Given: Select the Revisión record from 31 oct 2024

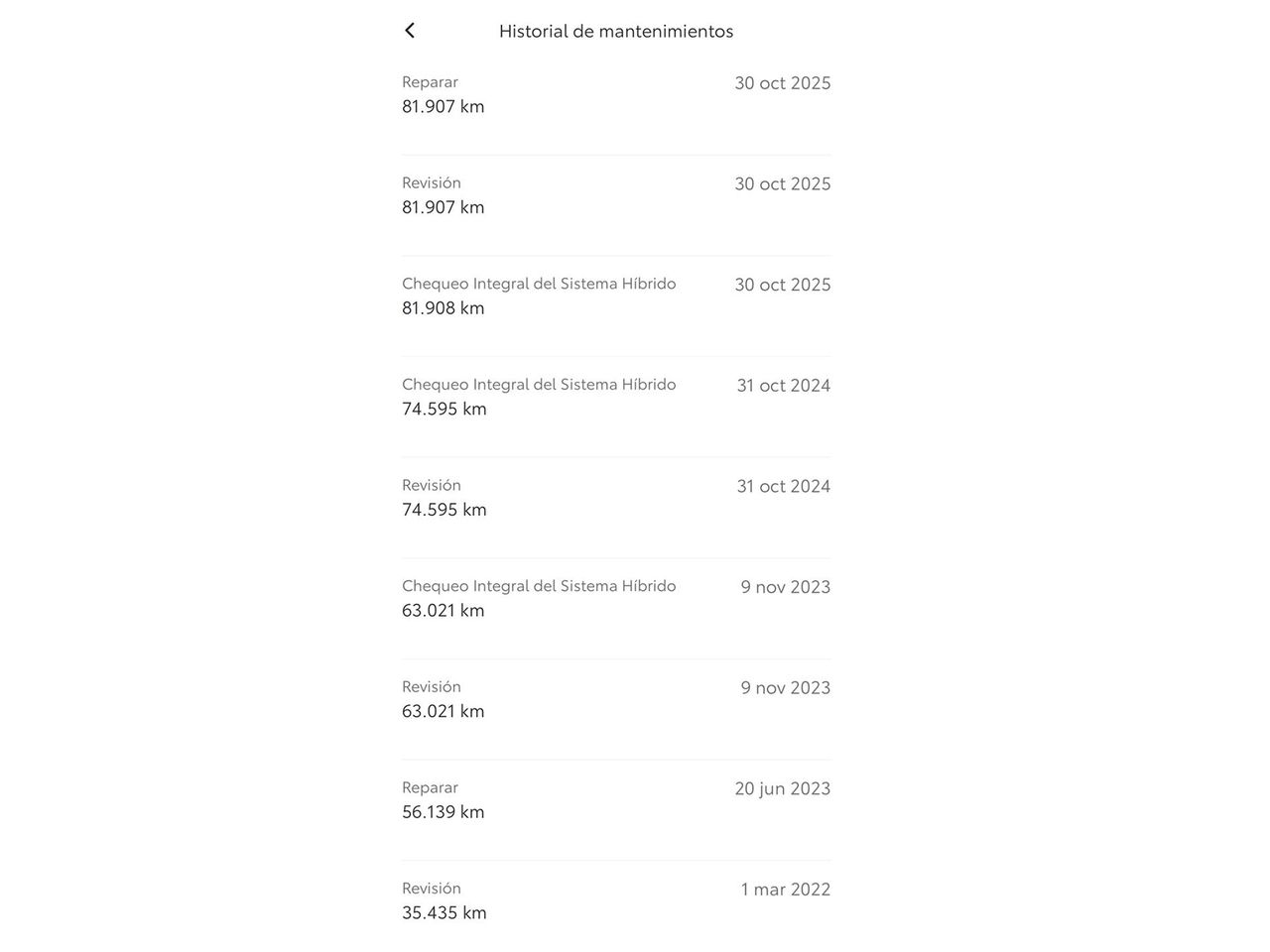Looking at the screenshot, I should tap(615, 498).
